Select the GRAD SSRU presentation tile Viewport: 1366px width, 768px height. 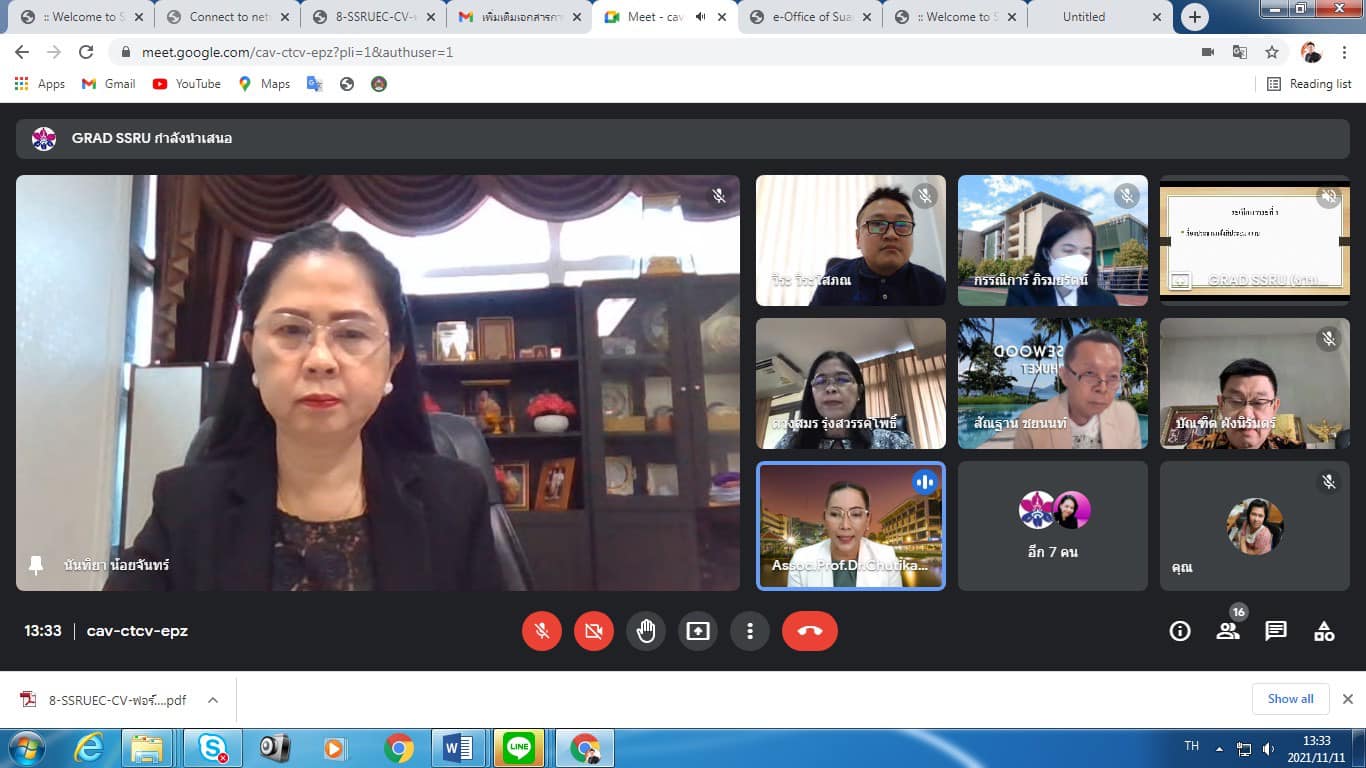tap(1254, 240)
